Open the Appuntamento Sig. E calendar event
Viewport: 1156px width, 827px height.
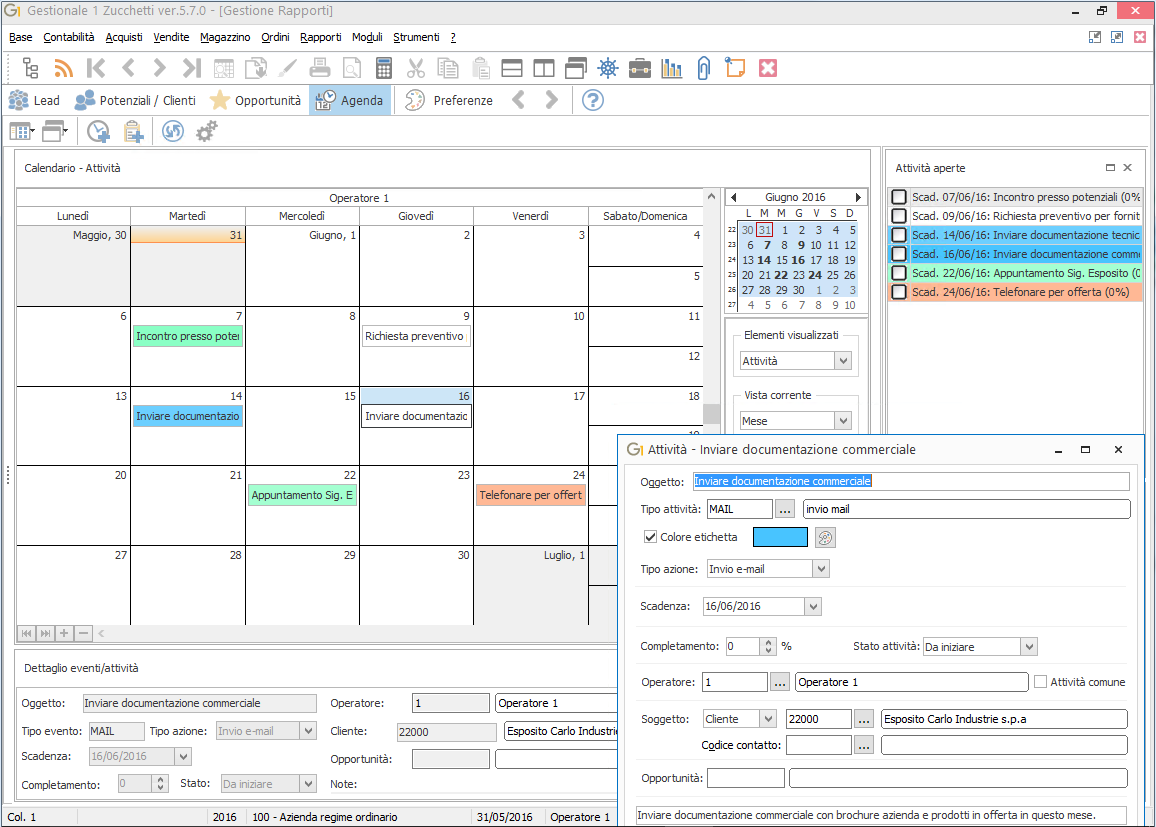302,495
